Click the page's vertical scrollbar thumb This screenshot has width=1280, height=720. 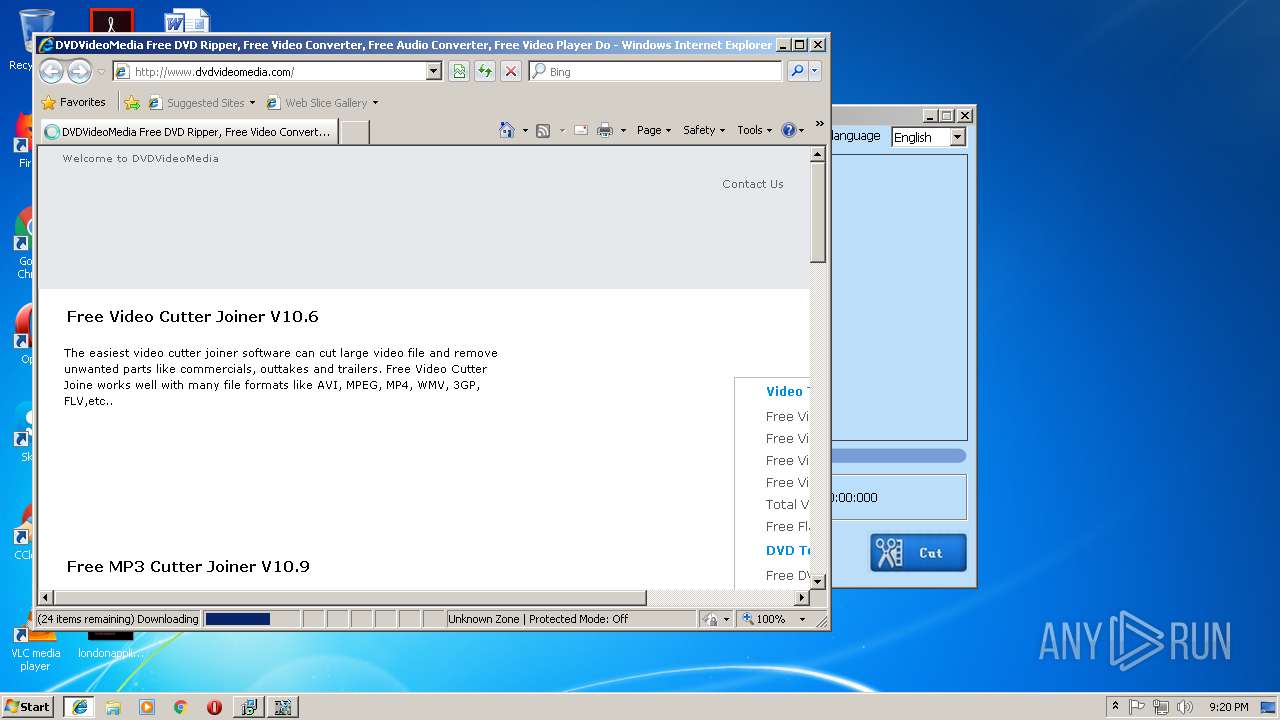coord(817,212)
